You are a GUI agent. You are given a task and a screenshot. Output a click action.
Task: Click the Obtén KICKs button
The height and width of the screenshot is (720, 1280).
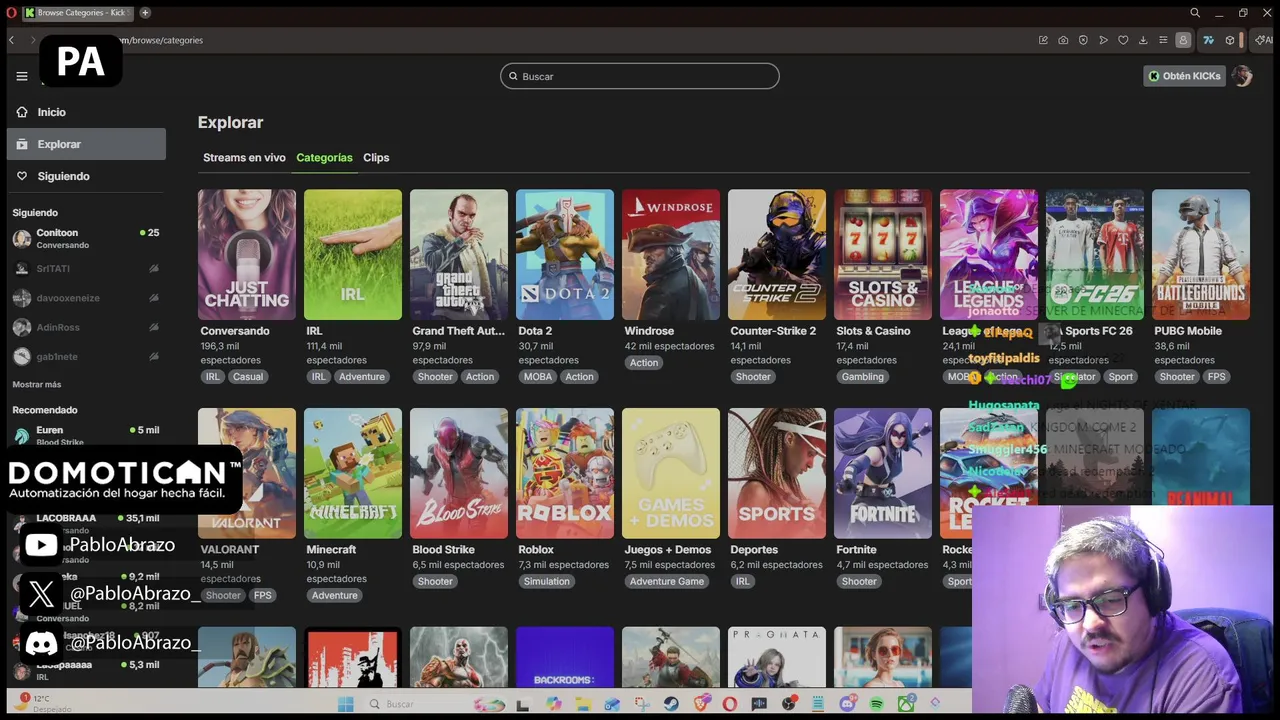1185,76
